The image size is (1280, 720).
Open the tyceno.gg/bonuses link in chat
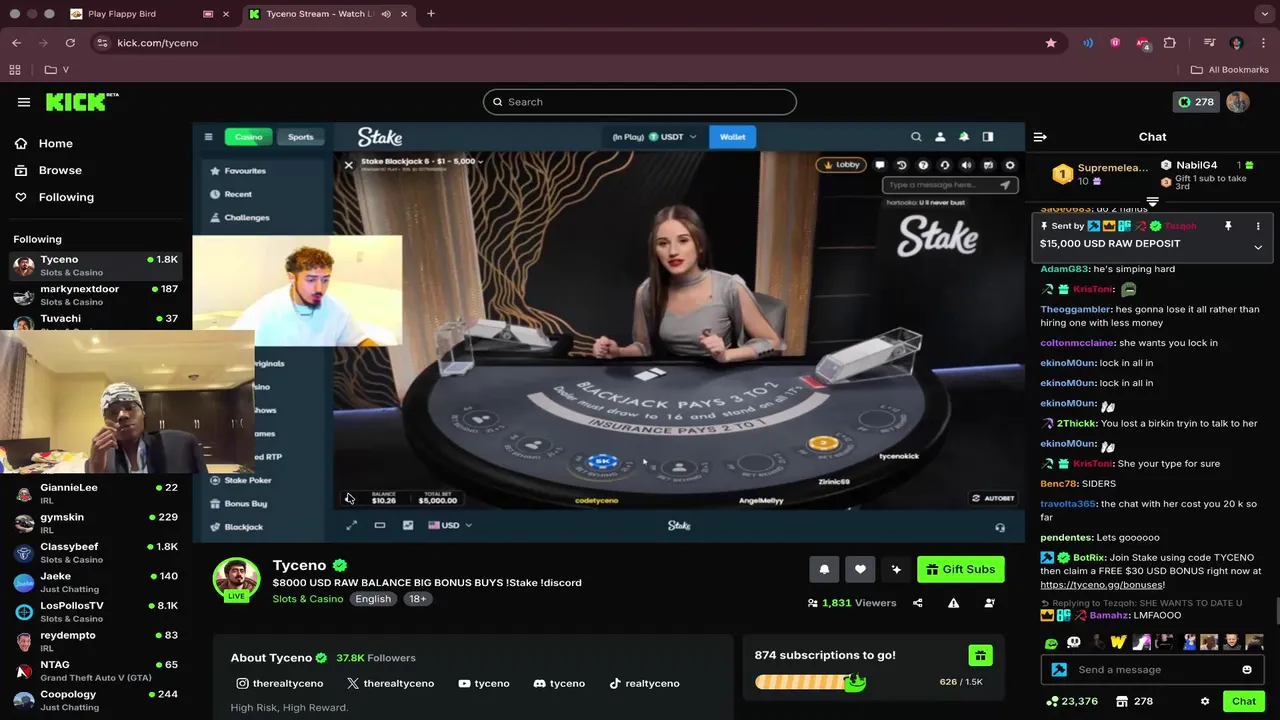click(1101, 585)
